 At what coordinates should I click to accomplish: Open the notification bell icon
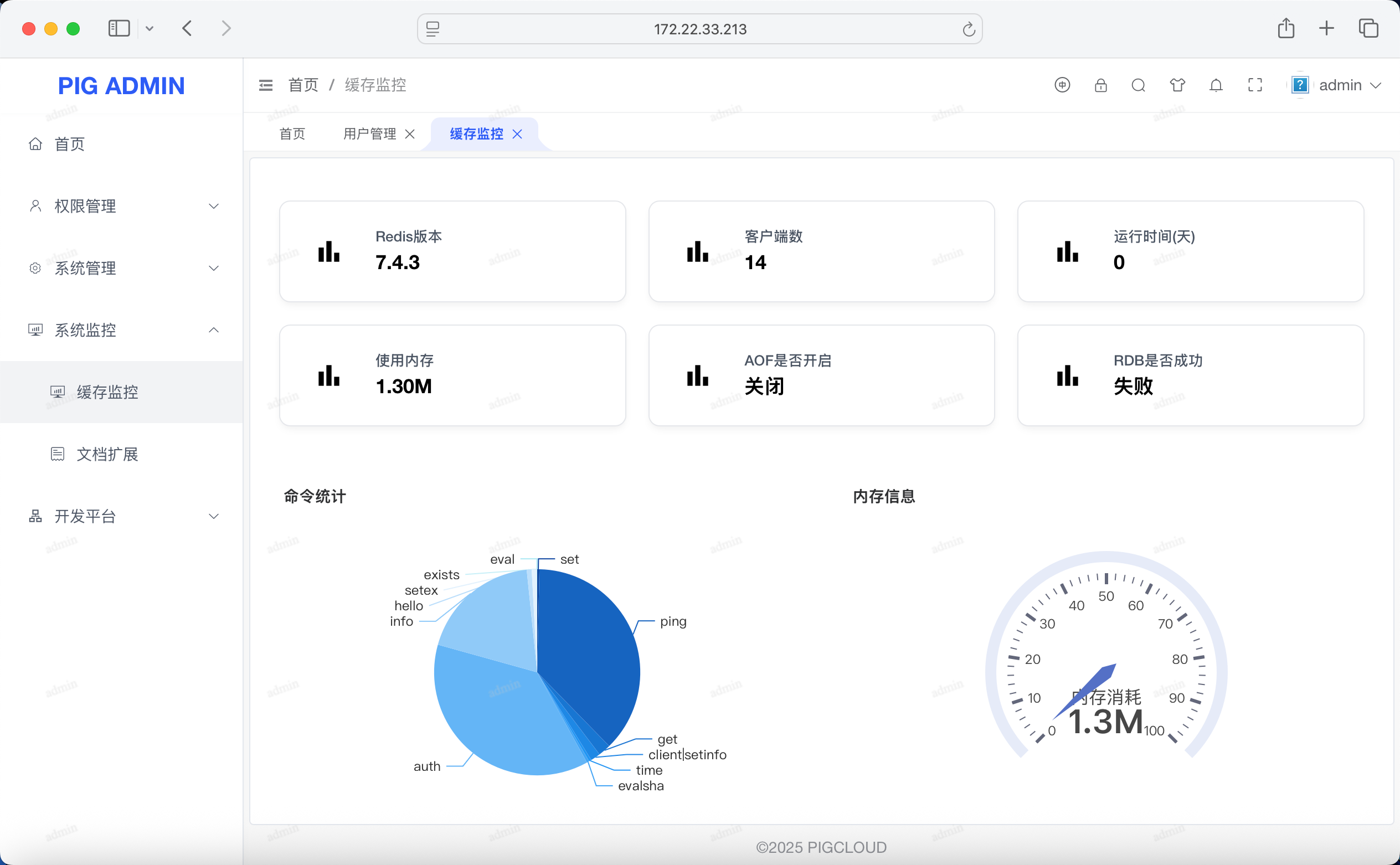click(1216, 85)
